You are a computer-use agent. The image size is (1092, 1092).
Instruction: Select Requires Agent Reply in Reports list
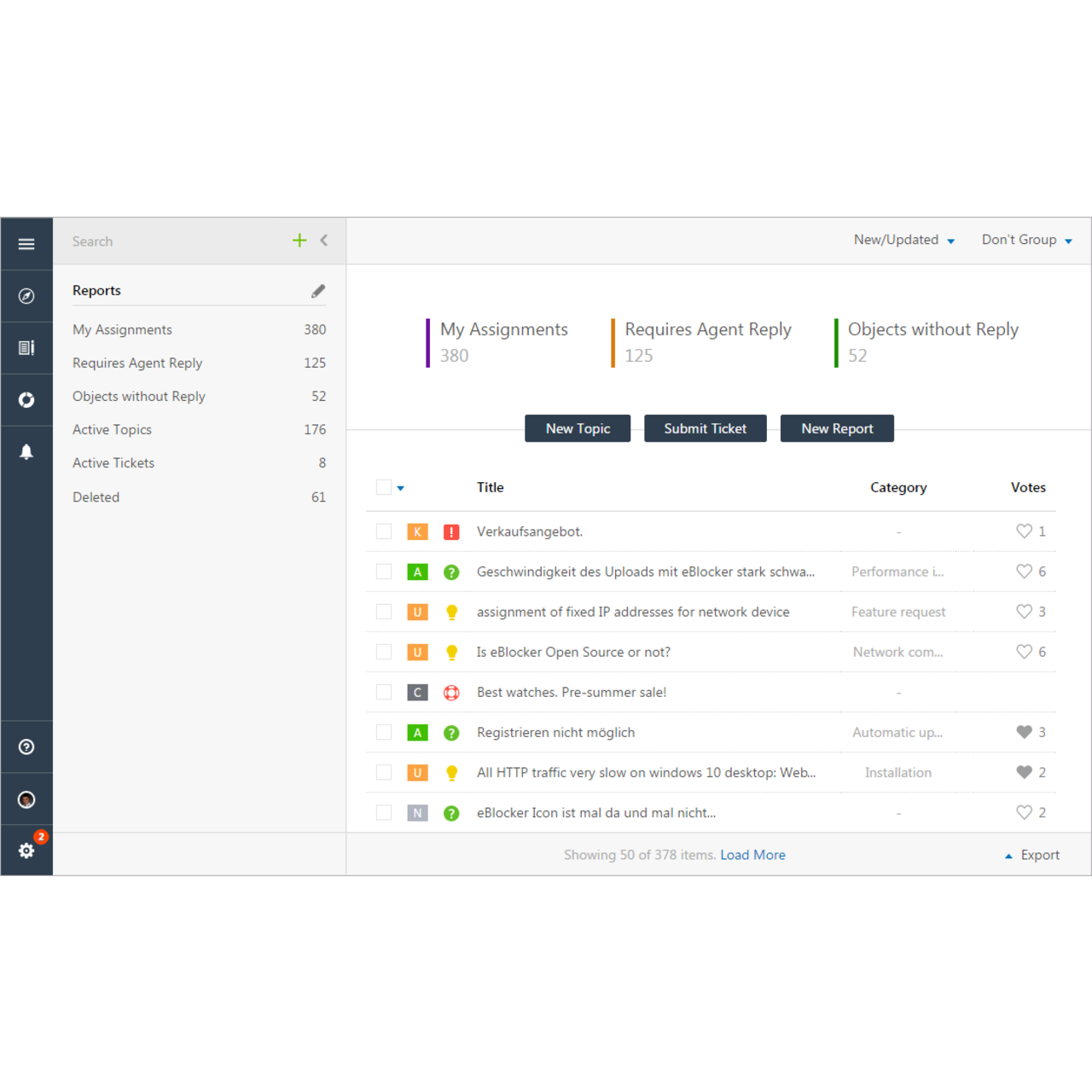[137, 363]
